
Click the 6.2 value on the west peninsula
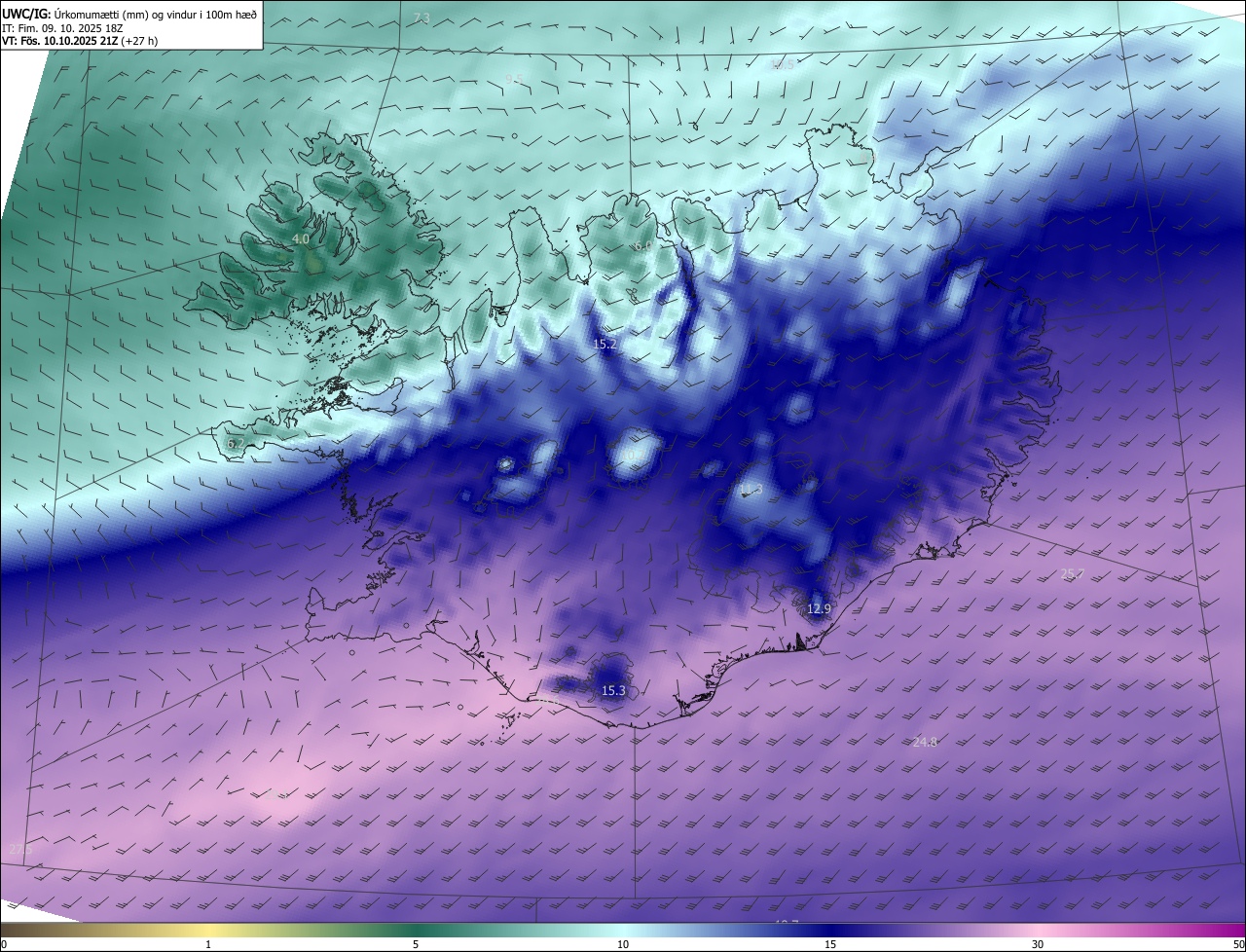tap(235, 444)
